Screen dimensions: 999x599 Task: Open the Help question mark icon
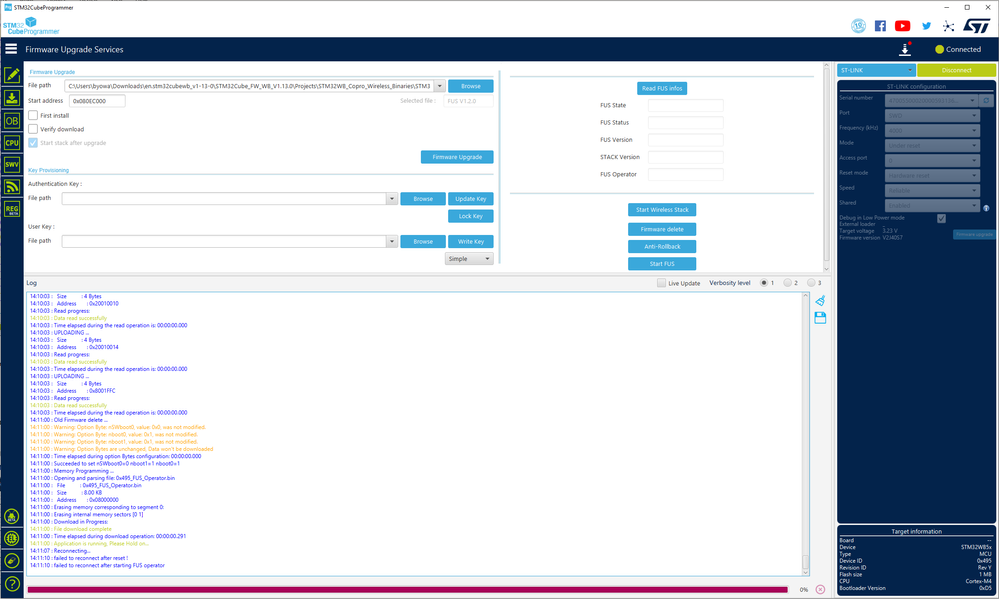click(x=11, y=584)
